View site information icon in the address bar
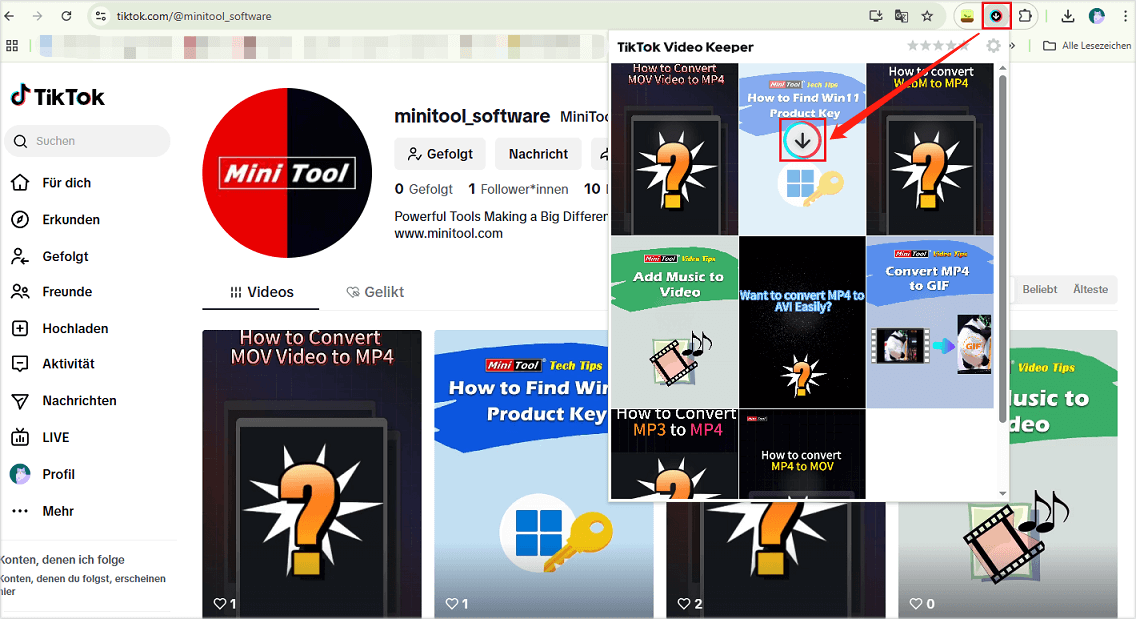Screen dimensions: 1136x619 [x=101, y=16]
